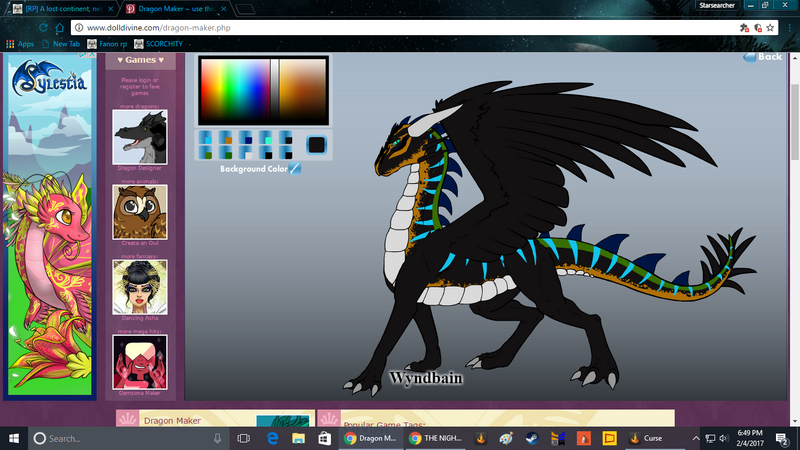This screenshot has width=800, height=450.
Task: Open the Gemsona Maker game thumbnail
Action: [140, 360]
